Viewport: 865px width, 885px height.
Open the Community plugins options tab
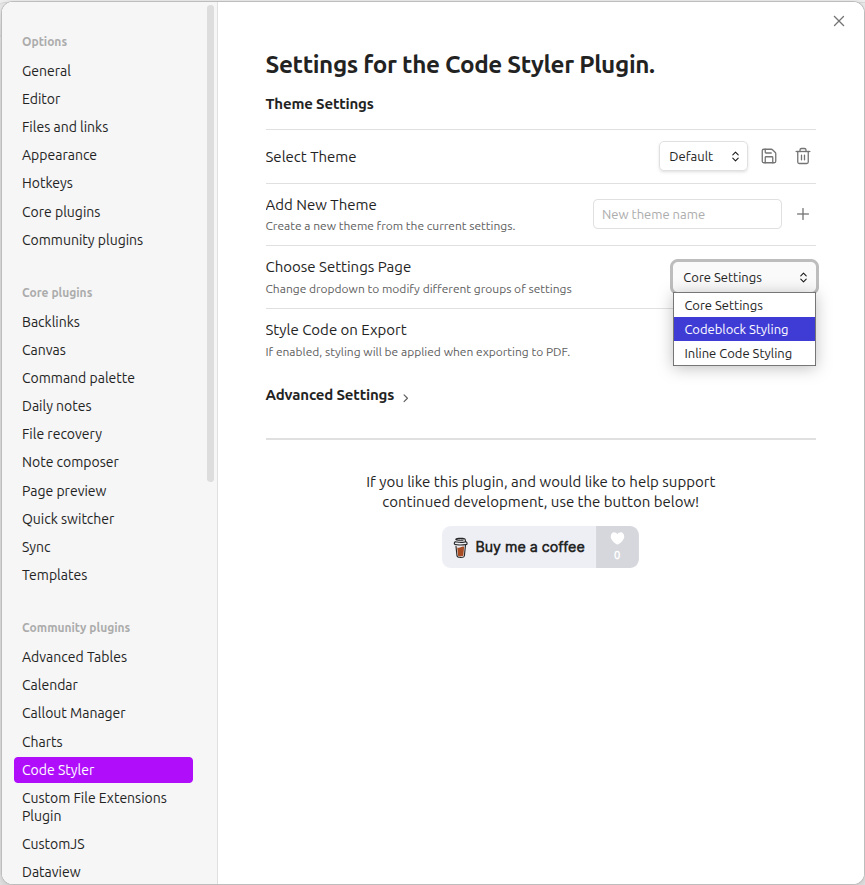point(82,240)
